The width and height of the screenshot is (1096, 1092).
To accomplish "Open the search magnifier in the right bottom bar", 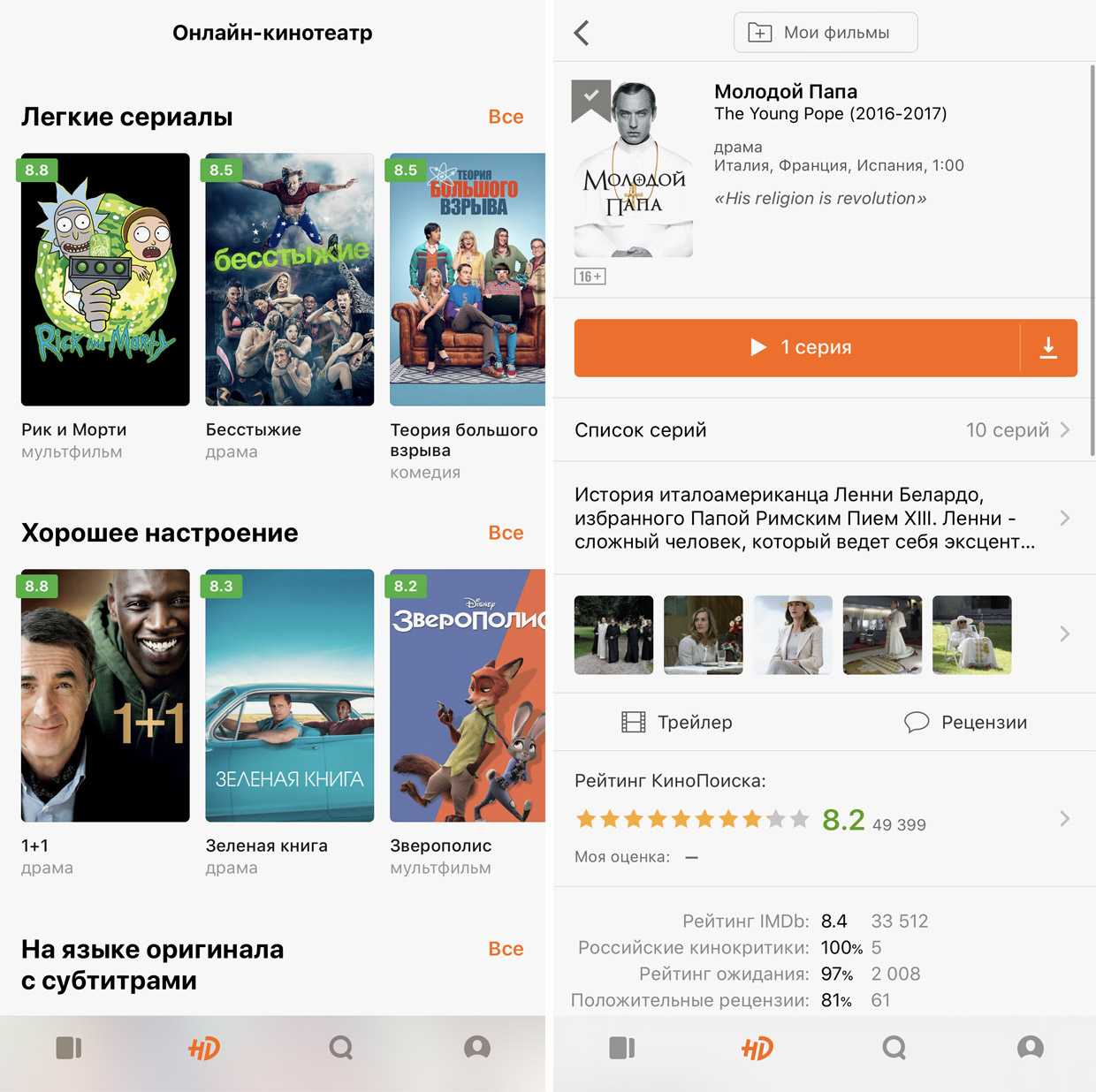I will tap(894, 1048).
